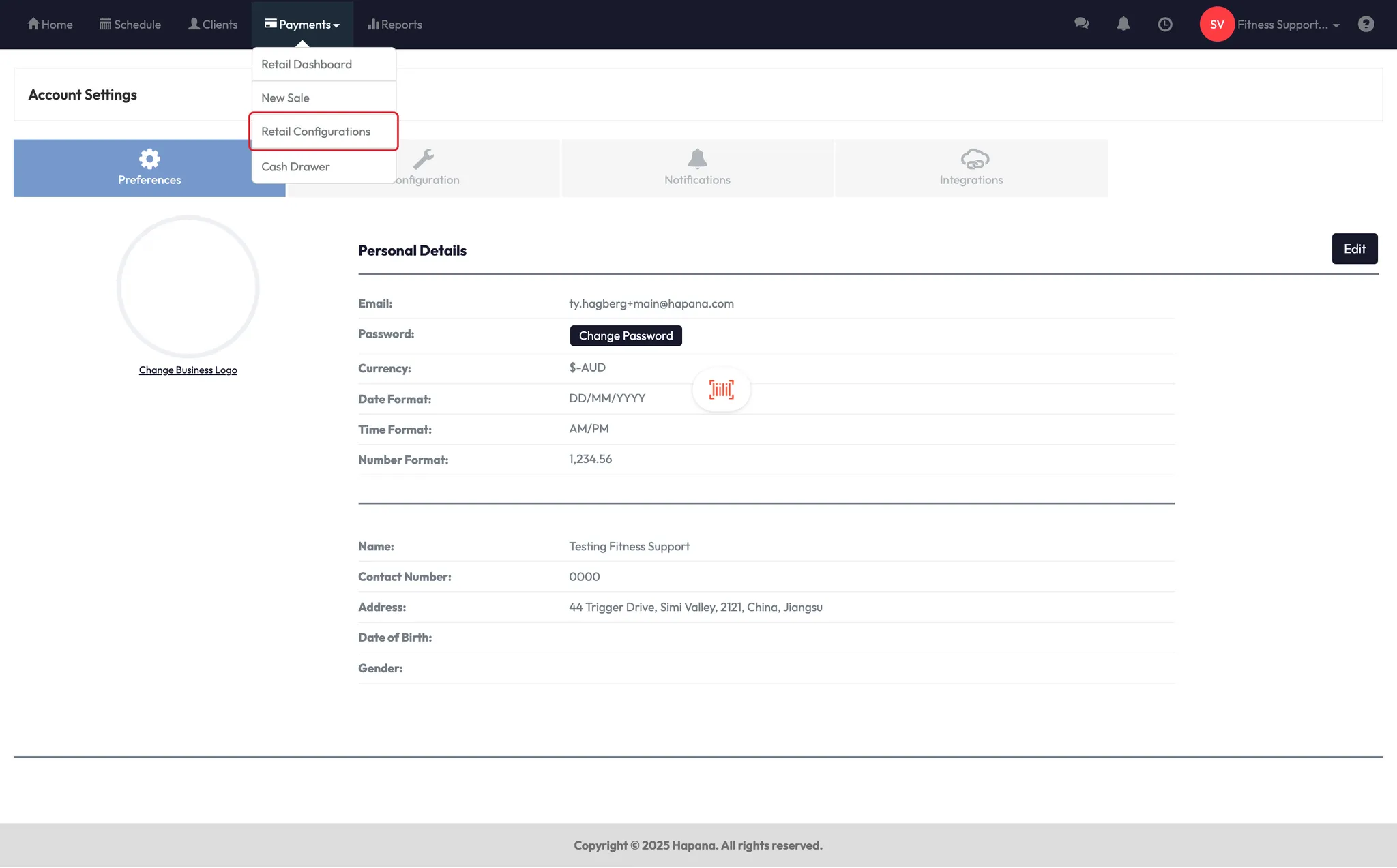Click the Change Business Logo link
Screen dimensions: 1397x868
point(188,370)
